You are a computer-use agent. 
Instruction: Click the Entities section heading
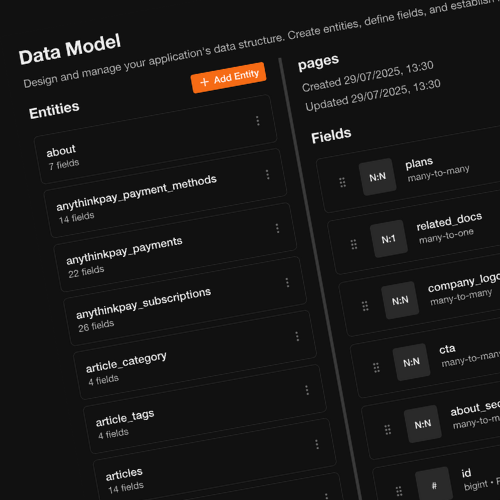[x=54, y=110]
